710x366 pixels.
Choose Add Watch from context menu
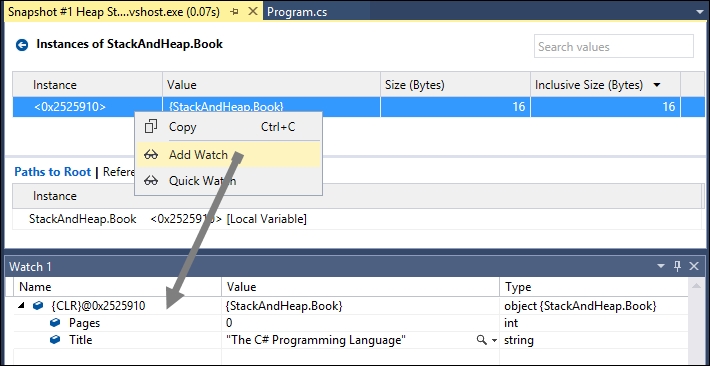point(228,155)
